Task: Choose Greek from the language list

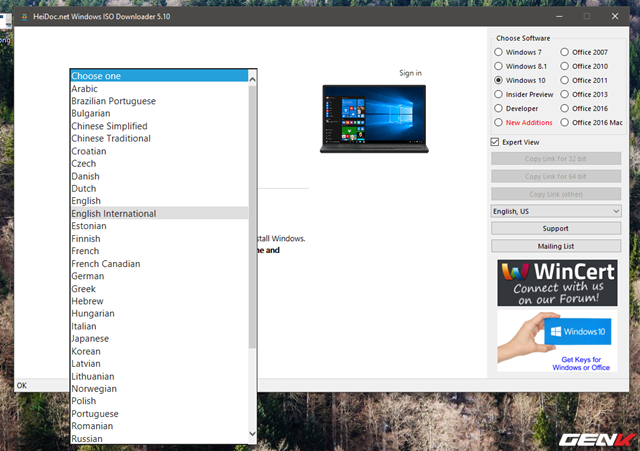Action: tap(159, 289)
